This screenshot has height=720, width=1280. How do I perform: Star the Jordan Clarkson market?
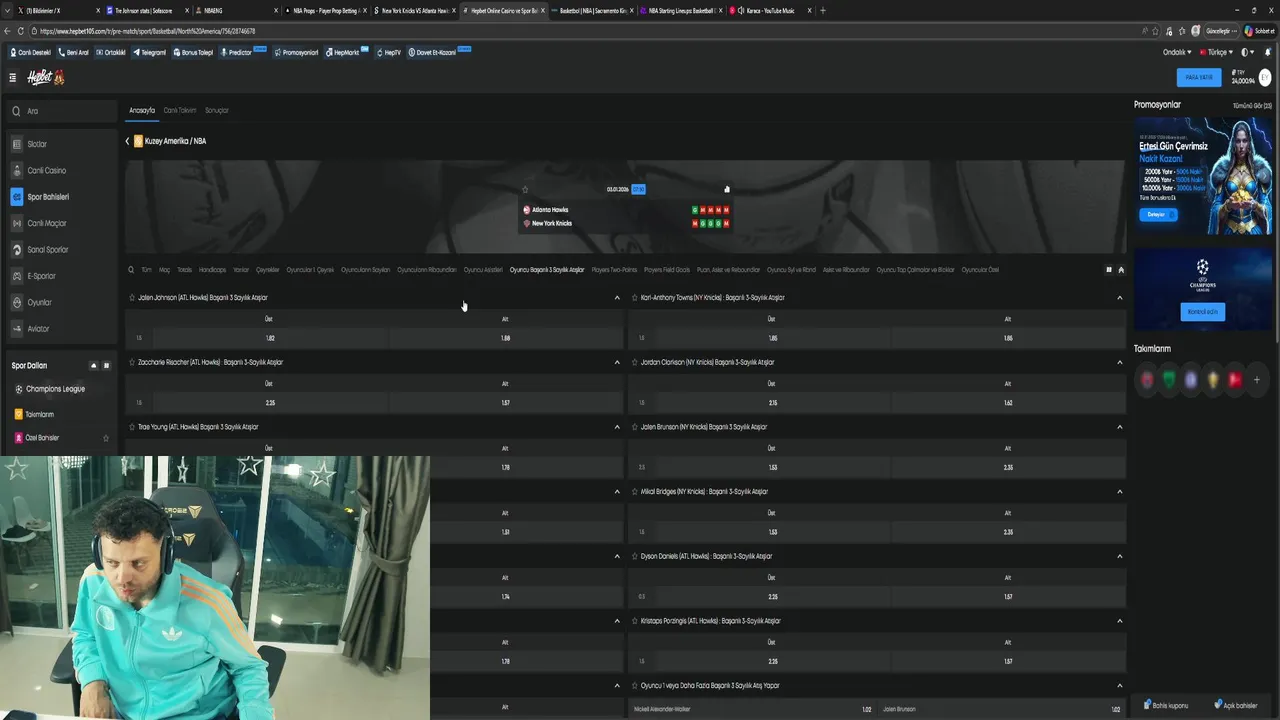point(635,362)
